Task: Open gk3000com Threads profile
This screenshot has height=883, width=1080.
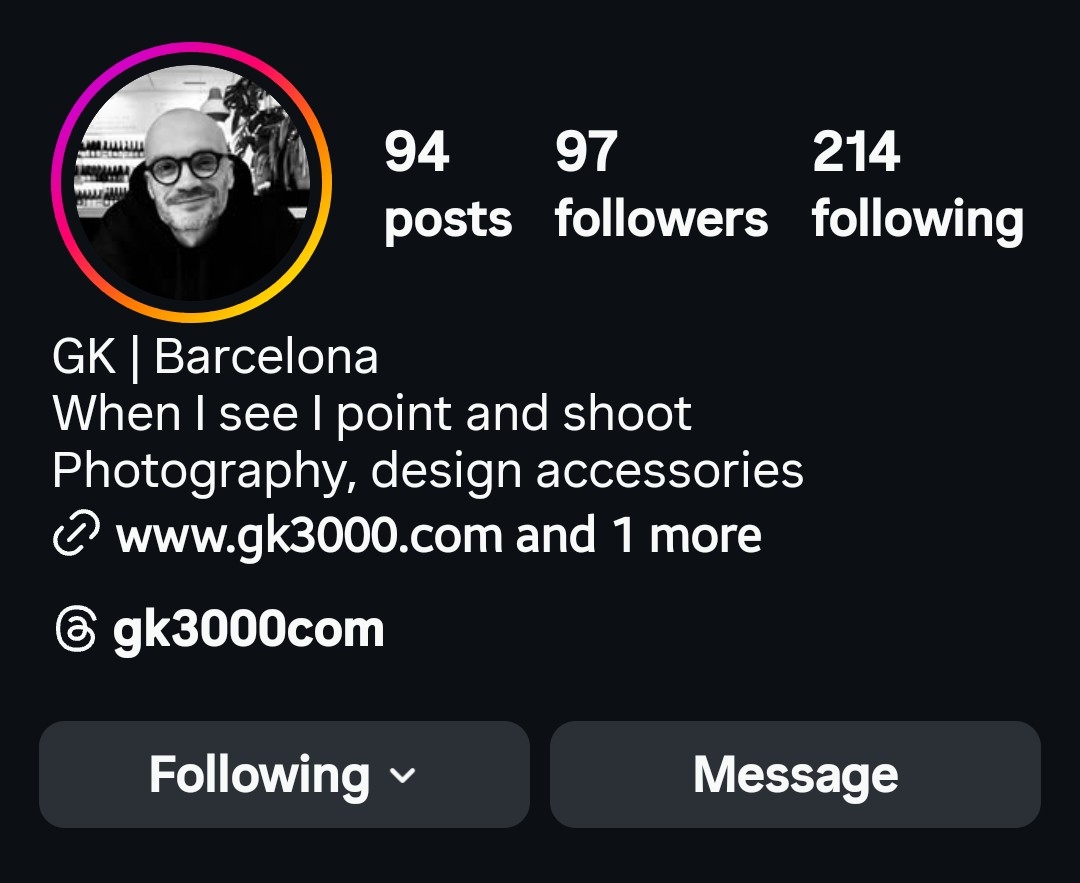Action: [248, 630]
